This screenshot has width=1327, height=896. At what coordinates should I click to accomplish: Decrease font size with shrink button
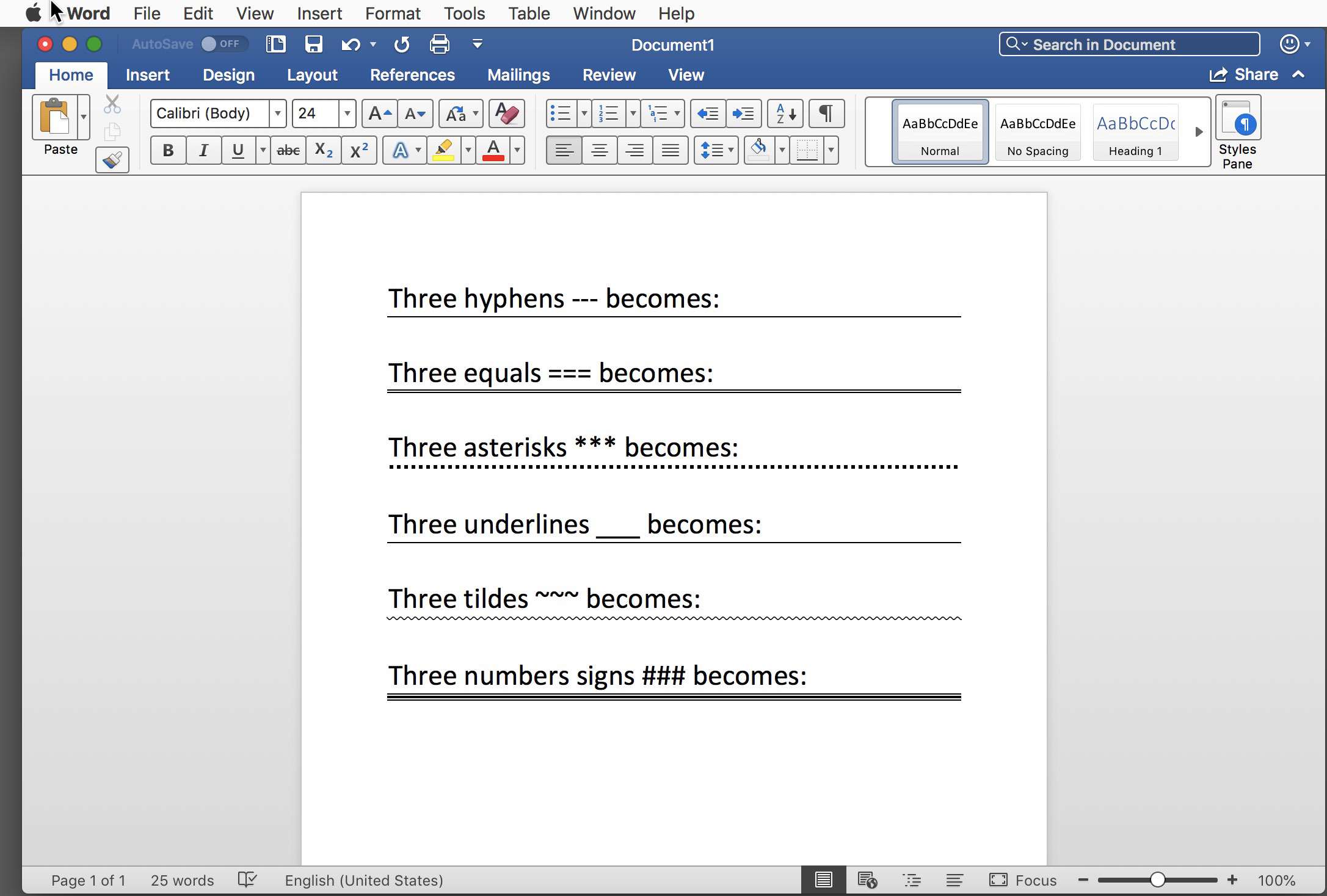(415, 114)
